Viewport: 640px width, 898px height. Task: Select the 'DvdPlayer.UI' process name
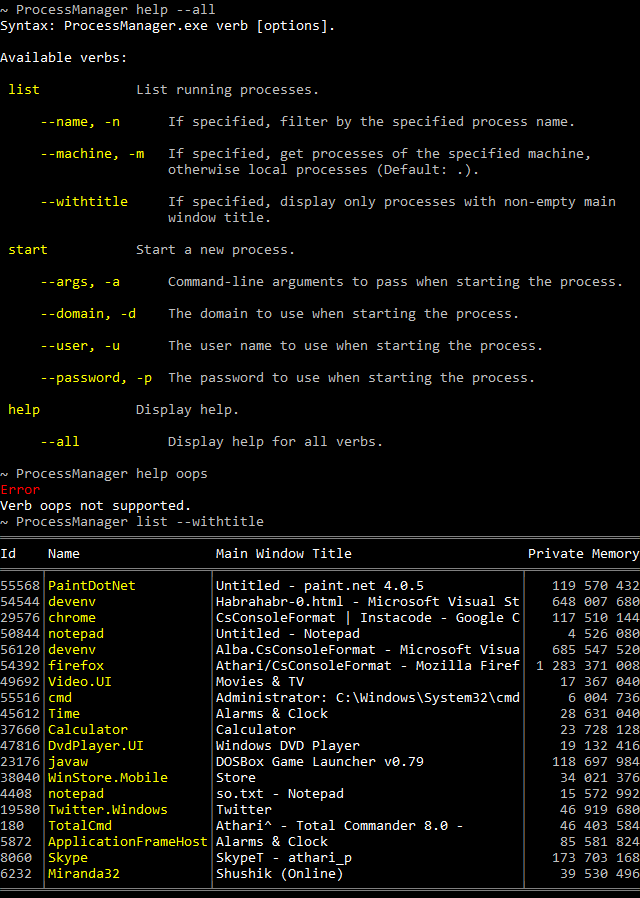tap(96, 746)
